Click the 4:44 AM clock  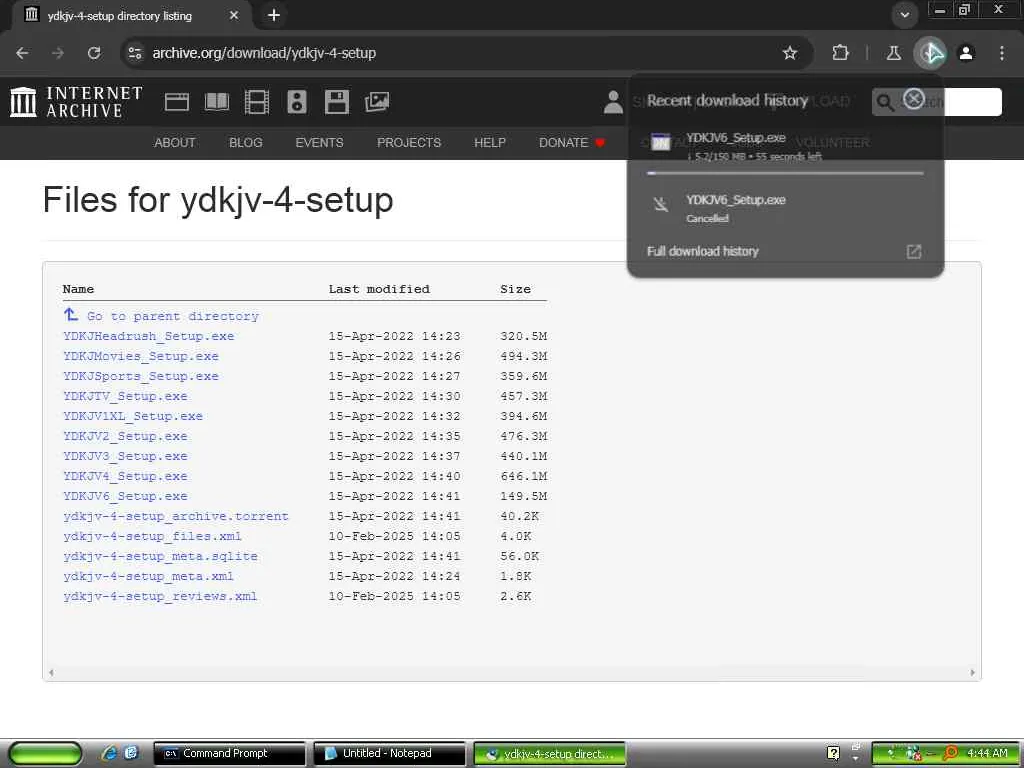[987, 753]
